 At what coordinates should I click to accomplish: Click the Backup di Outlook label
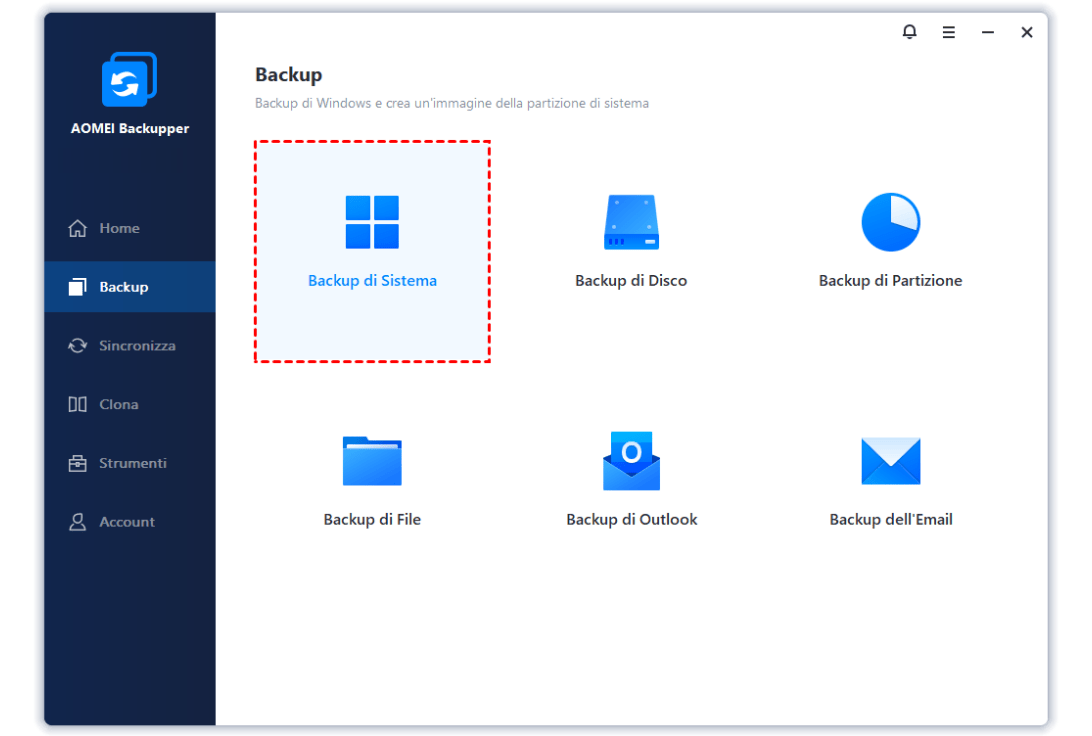click(x=631, y=519)
